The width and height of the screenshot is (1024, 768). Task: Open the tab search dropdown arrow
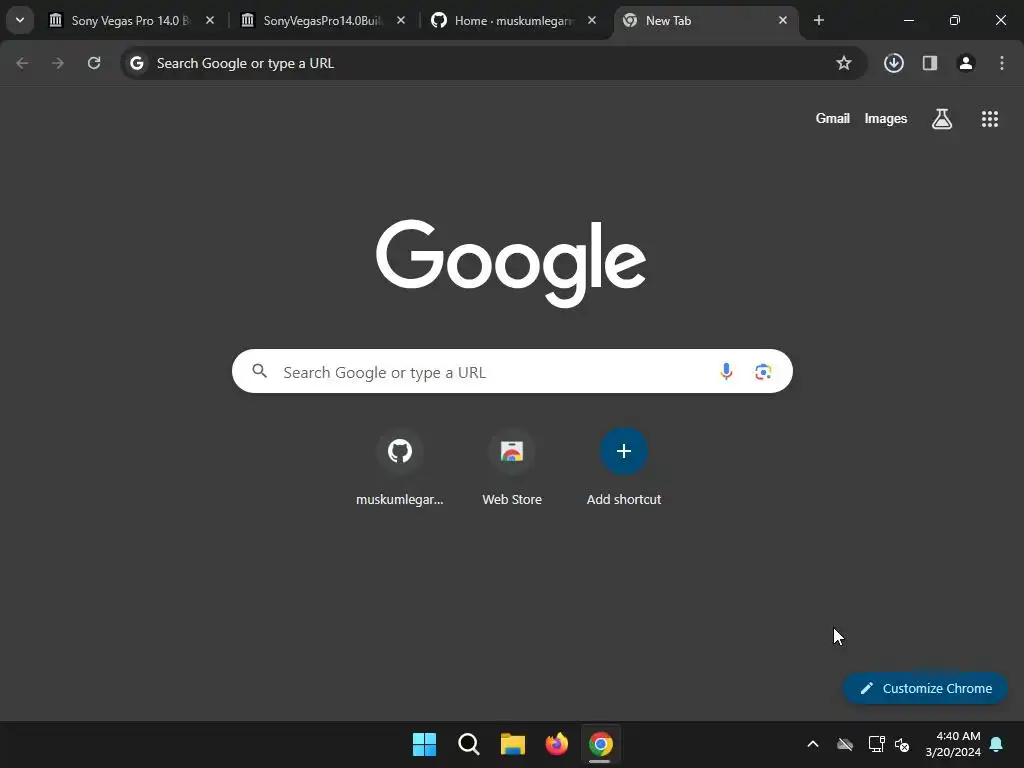click(20, 20)
